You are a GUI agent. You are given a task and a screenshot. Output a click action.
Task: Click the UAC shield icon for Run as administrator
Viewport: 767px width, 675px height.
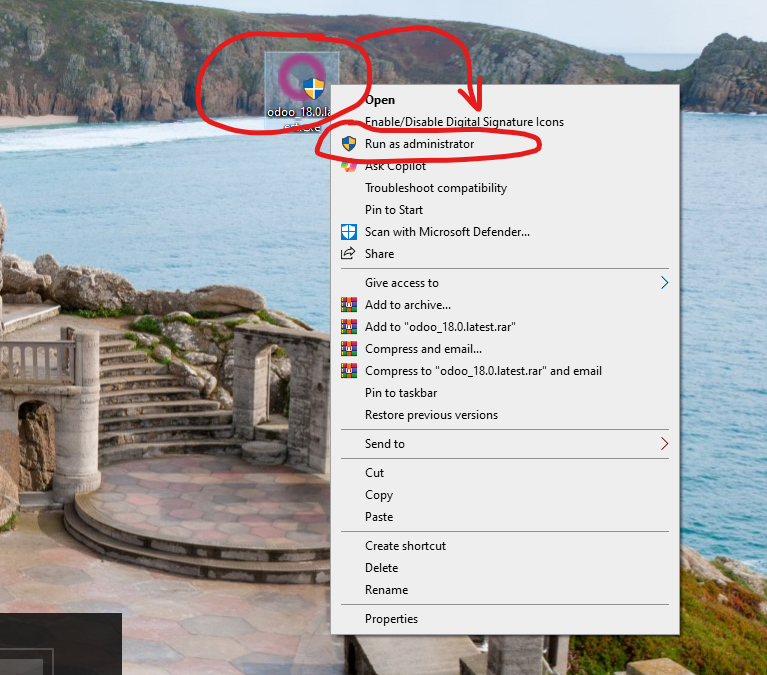(x=348, y=144)
